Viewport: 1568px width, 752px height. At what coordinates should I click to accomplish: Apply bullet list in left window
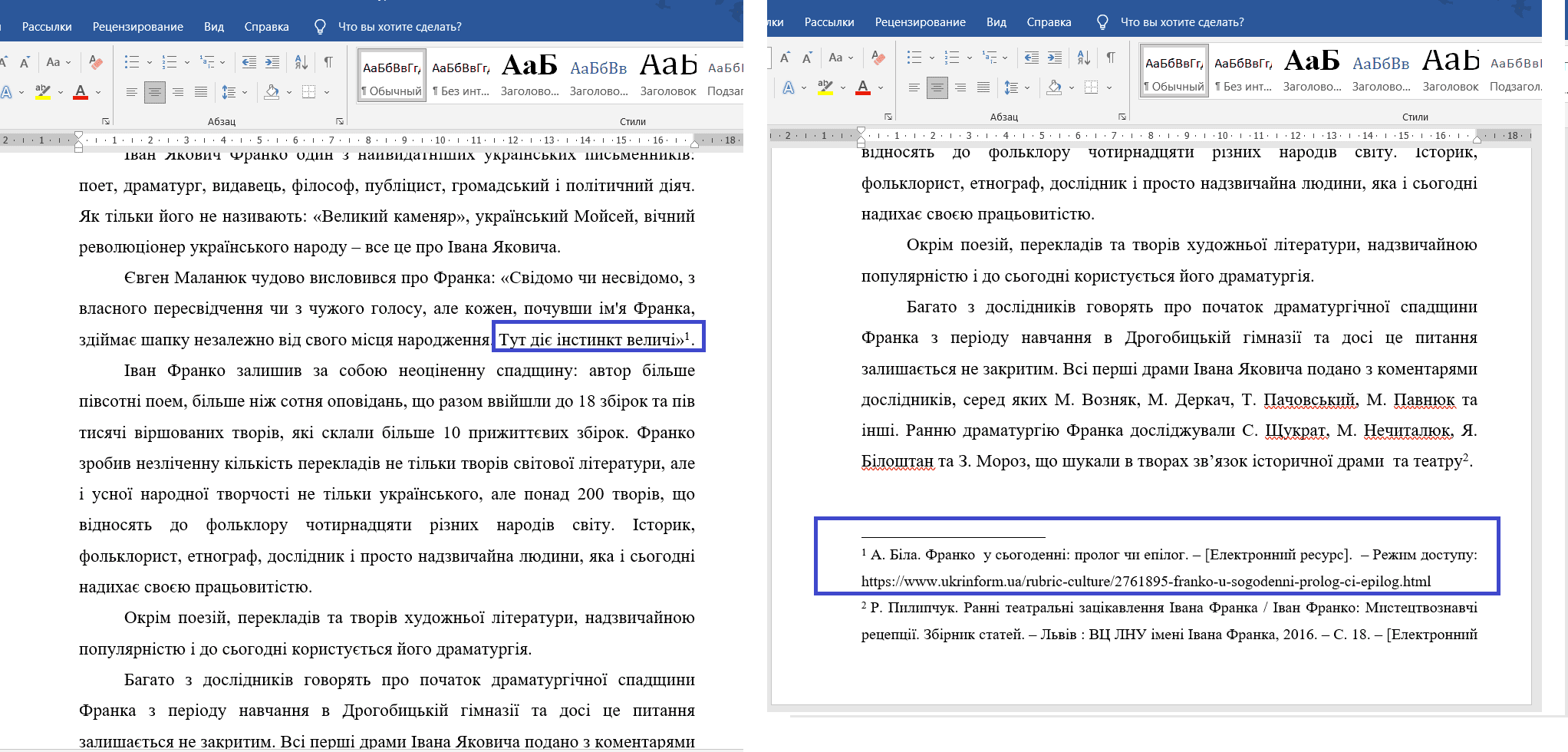coord(132,62)
